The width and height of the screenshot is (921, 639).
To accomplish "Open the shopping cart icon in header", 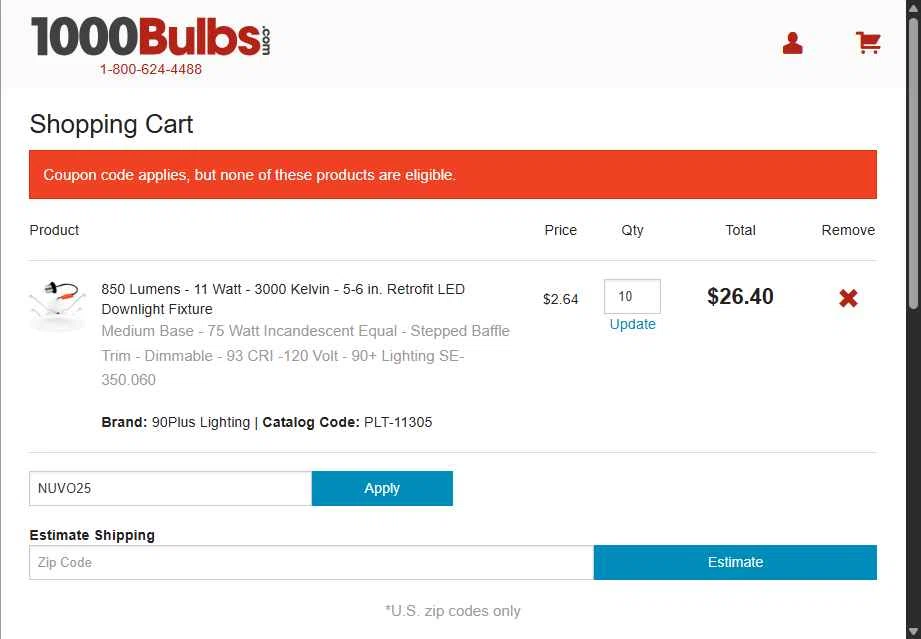I will tap(868, 43).
